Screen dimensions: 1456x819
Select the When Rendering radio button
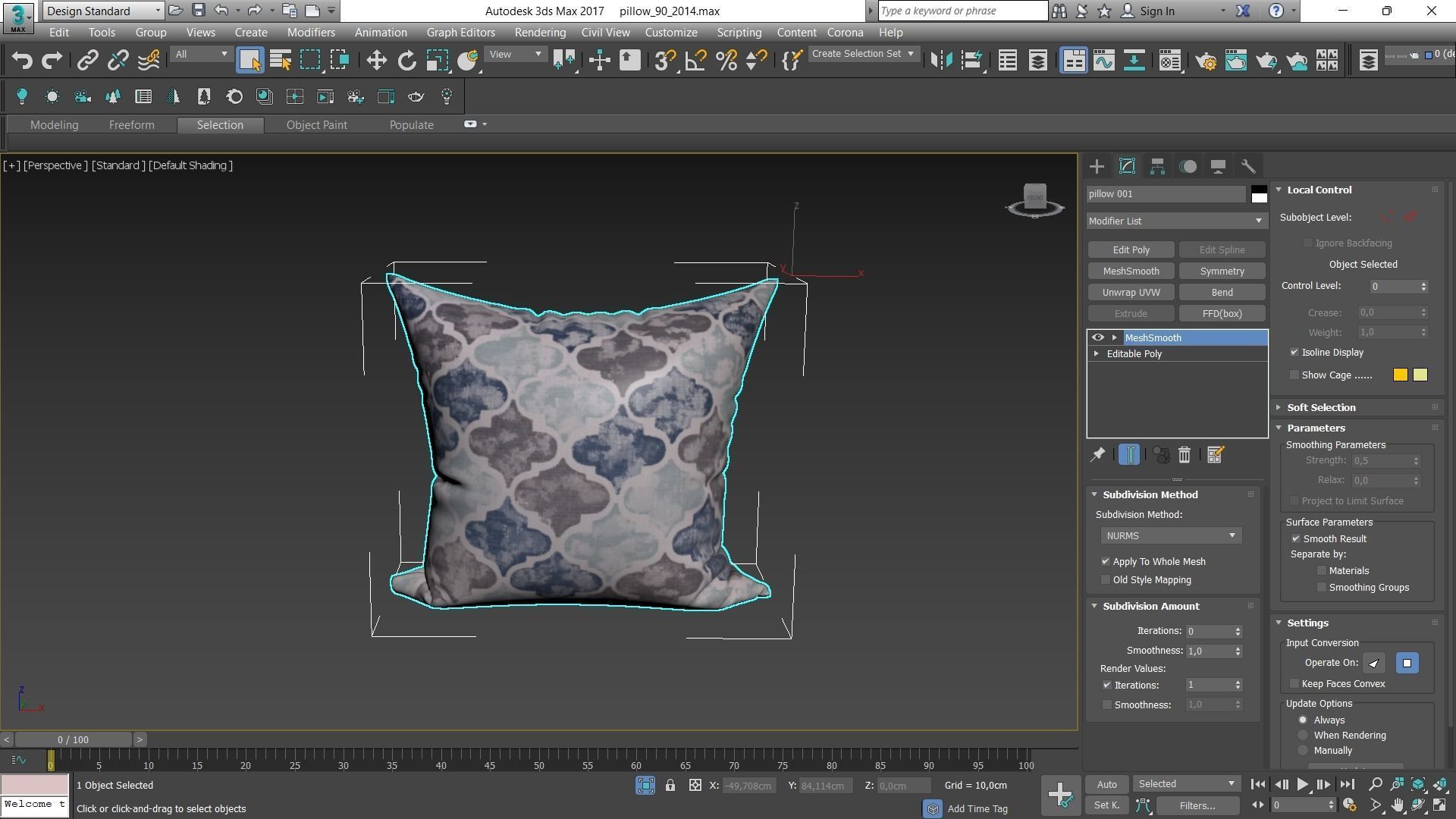click(1303, 736)
